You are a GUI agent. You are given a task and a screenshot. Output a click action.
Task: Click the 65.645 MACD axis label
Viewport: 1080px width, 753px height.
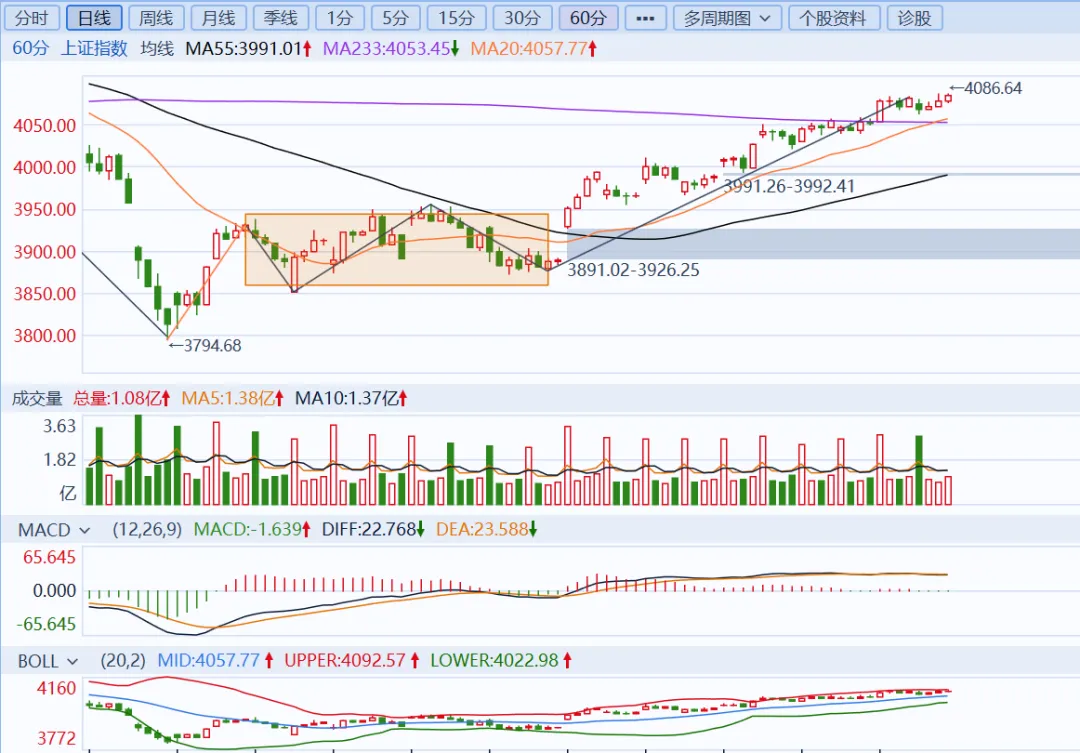pos(49,557)
